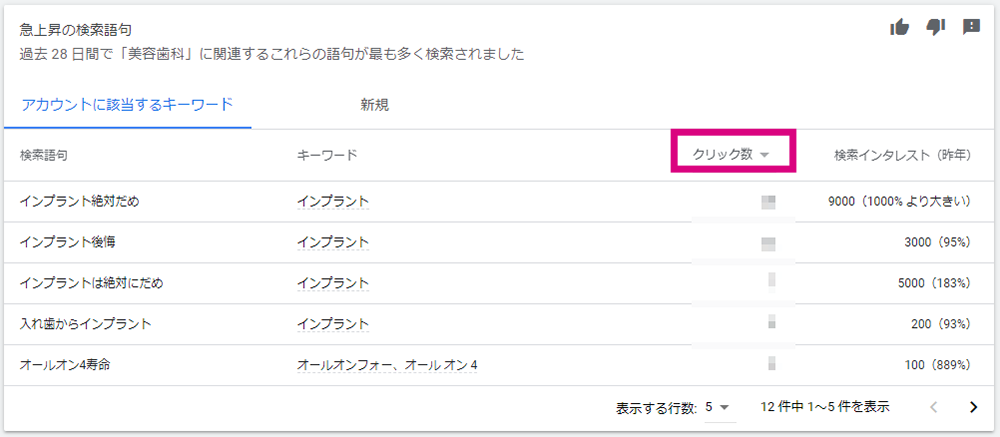Screen dimensions: 1000x437
Task: Switch to the 新規 tab
Action: click(x=374, y=105)
